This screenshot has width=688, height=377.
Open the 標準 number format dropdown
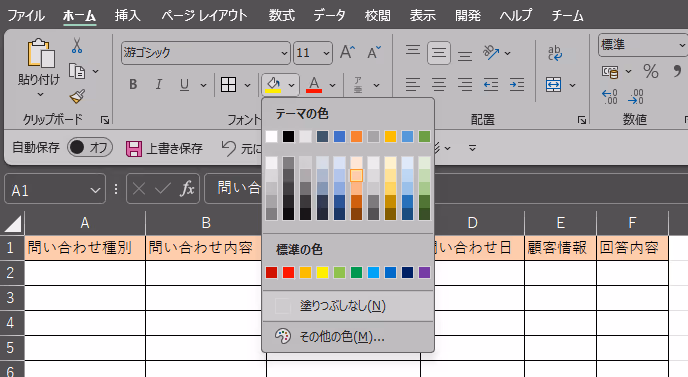coord(682,45)
